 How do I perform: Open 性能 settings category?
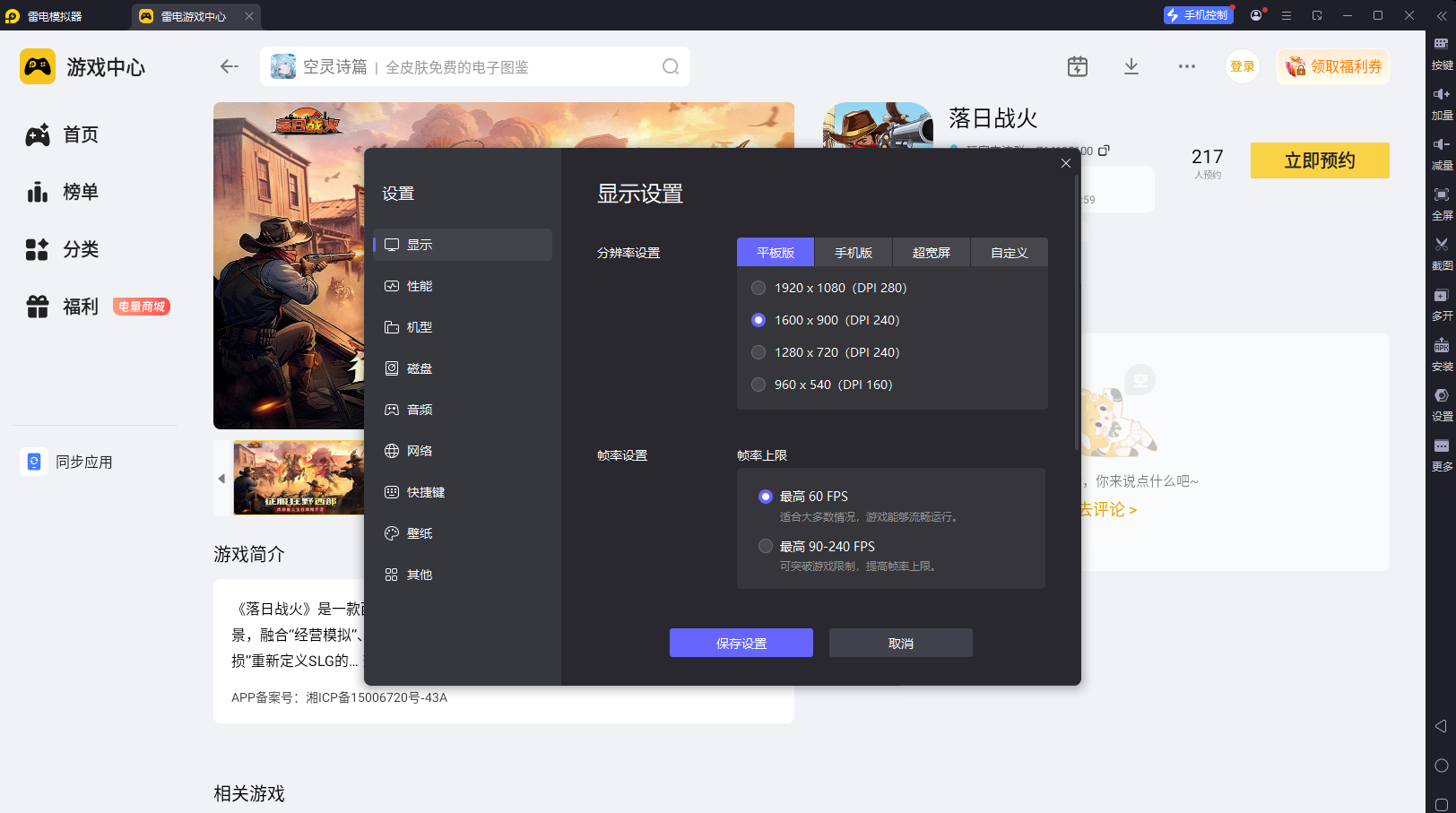pyautogui.click(x=463, y=286)
